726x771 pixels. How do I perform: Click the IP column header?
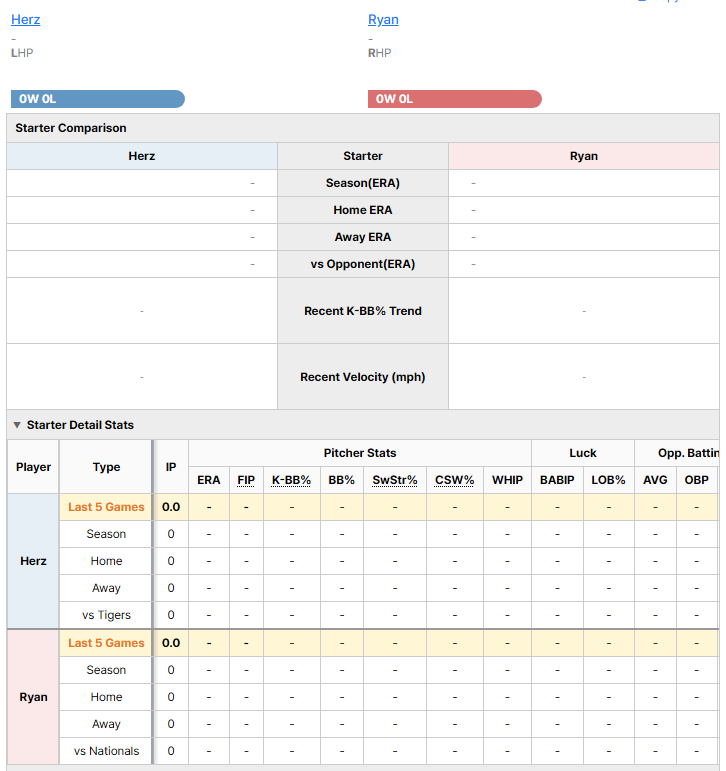pos(171,467)
